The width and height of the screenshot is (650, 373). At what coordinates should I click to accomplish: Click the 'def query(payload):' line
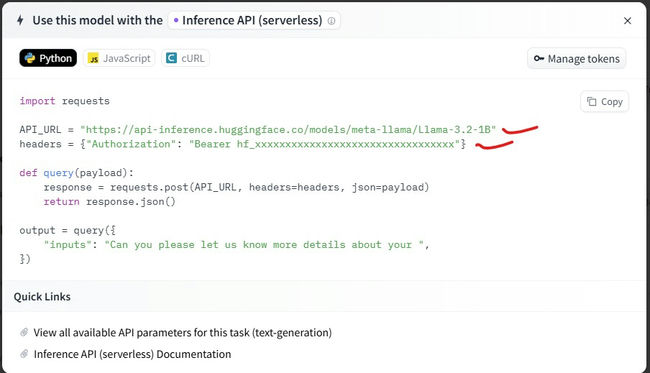point(77,173)
